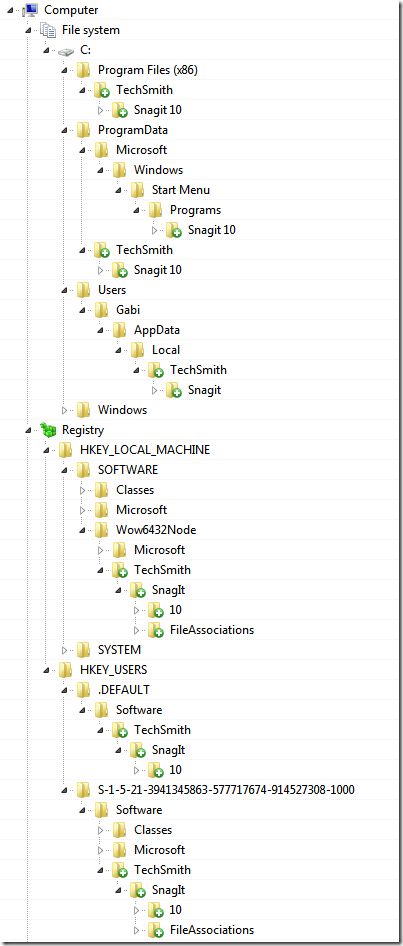Click the Snagit added-folder icon under Local TechSmith
Image resolution: width=403 pixels, height=946 pixels.
point(174,390)
